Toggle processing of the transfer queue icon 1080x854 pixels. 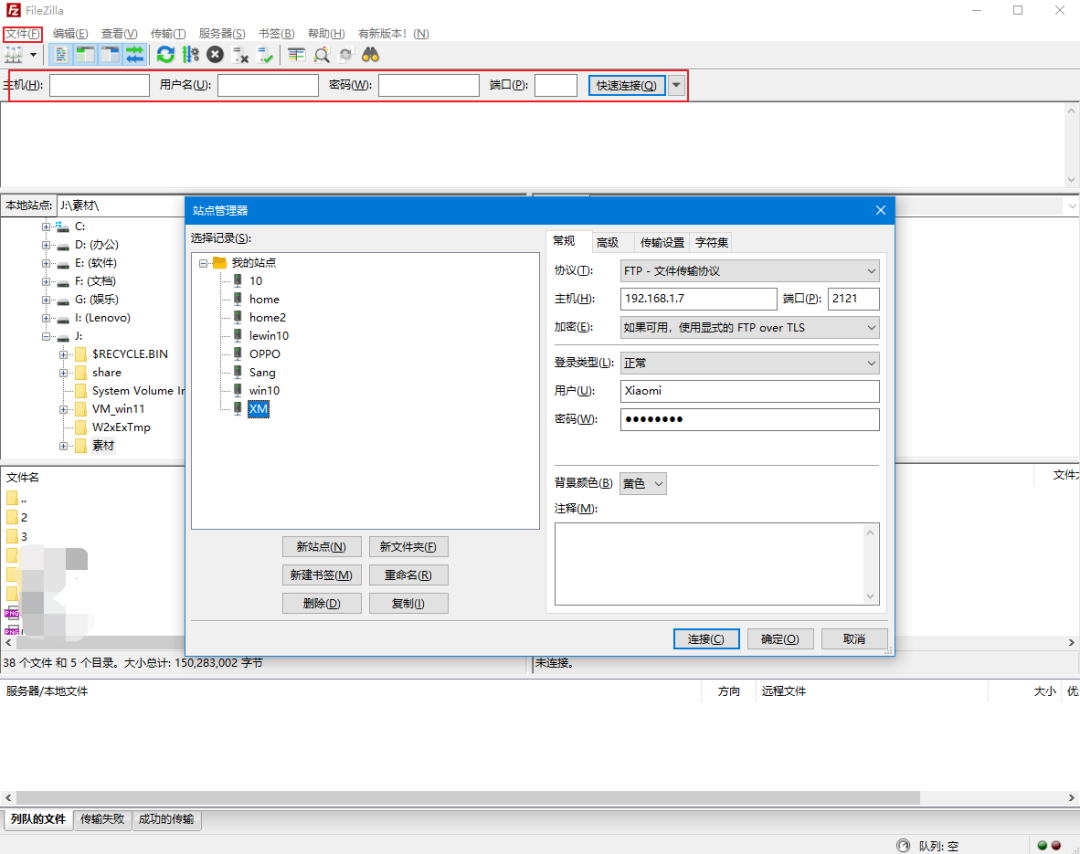point(191,54)
